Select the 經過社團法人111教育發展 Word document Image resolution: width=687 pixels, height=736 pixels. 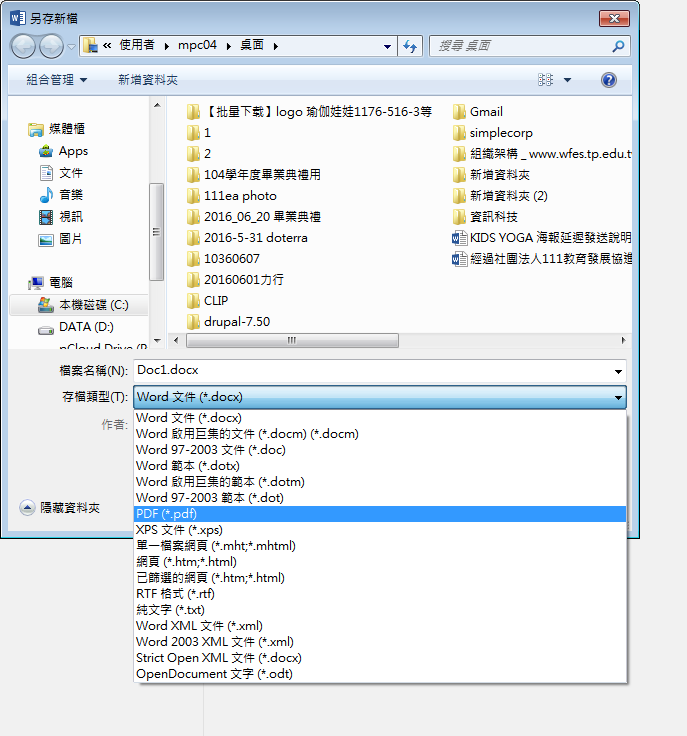542,259
